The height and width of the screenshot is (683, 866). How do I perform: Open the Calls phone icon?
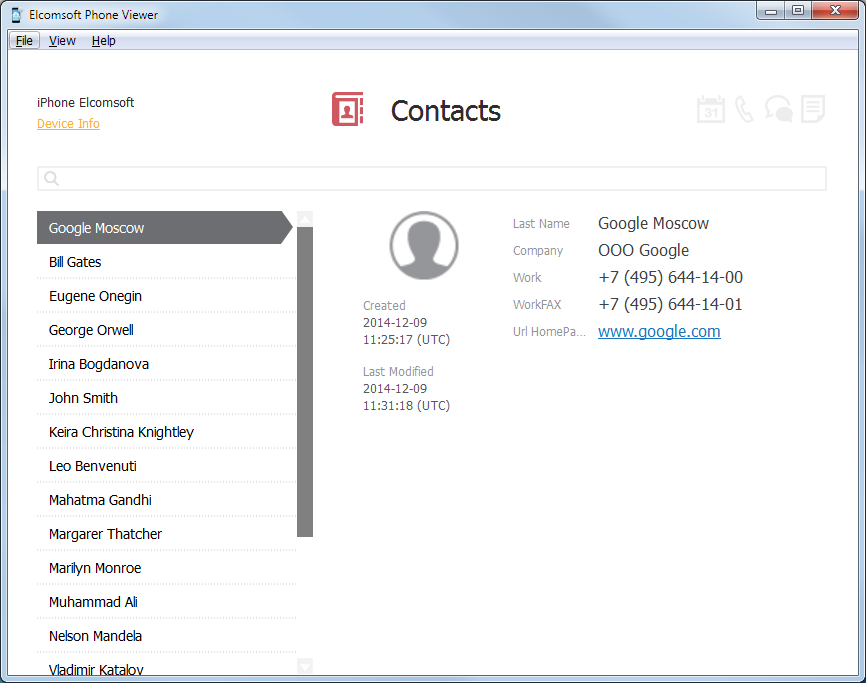point(744,109)
